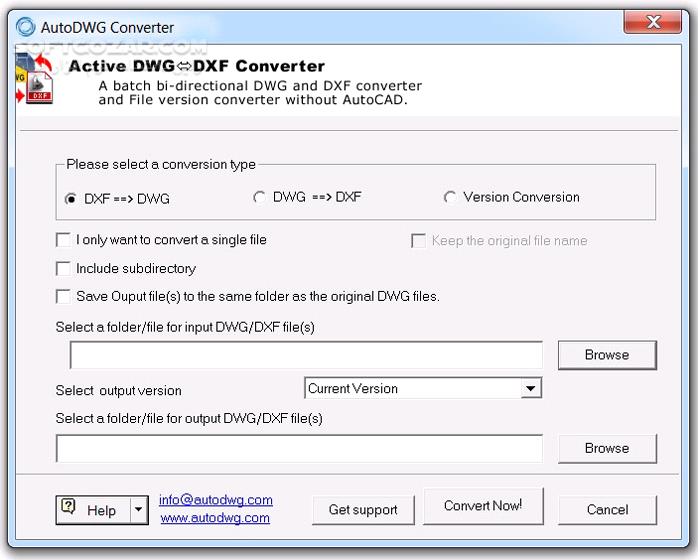The height and width of the screenshot is (560, 700).
Task: Click the AutoDWG Converter title bar icon
Action: click(x=25, y=27)
